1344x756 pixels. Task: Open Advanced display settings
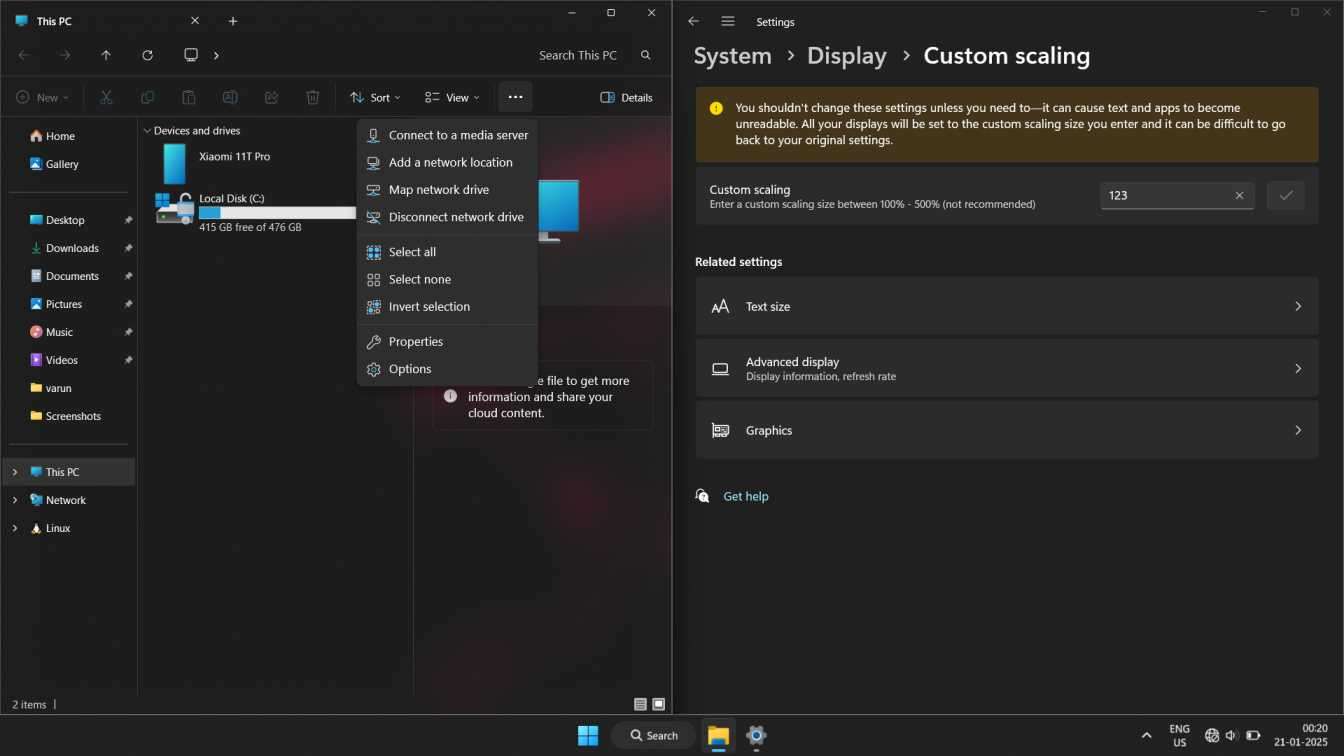[1006, 368]
